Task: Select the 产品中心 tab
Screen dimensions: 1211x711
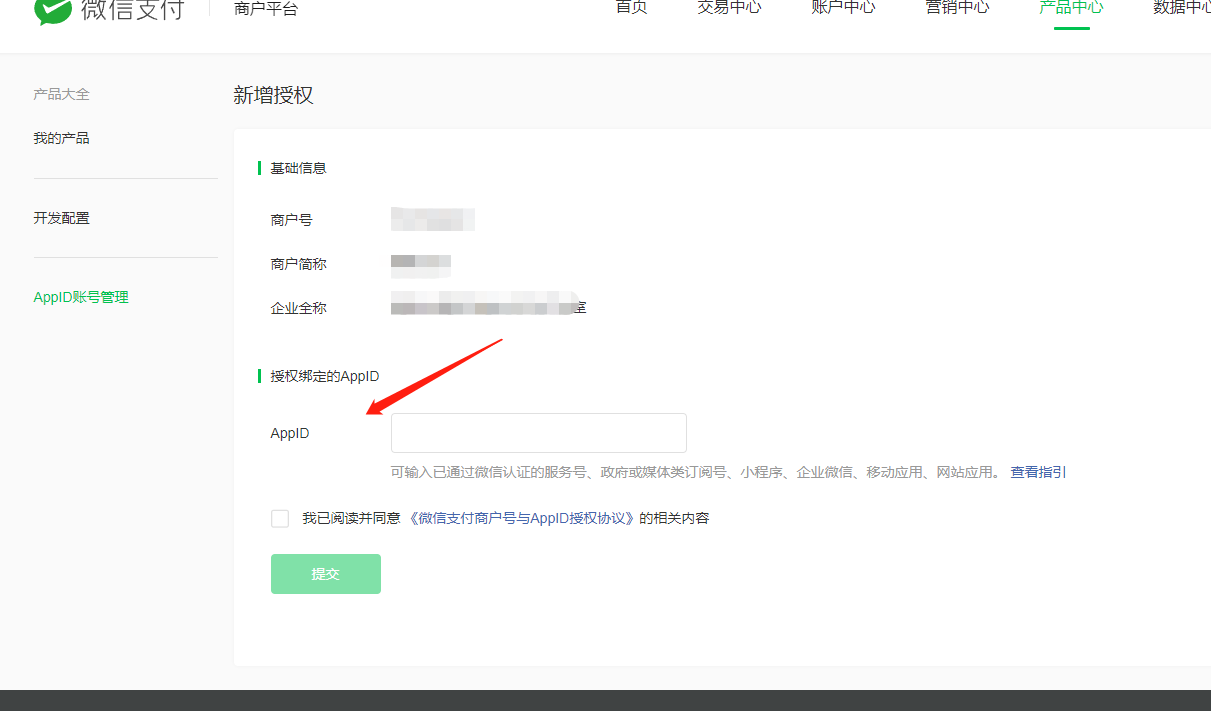Action: 1071,7
